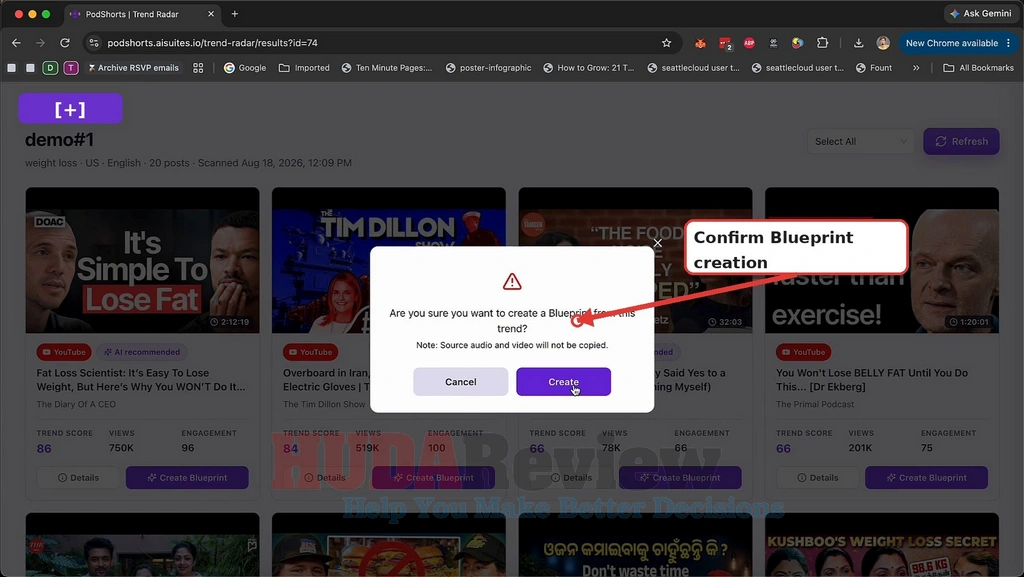
Task: Open Kushboo's Weight Loss Secret thumbnail
Action: pos(882,544)
